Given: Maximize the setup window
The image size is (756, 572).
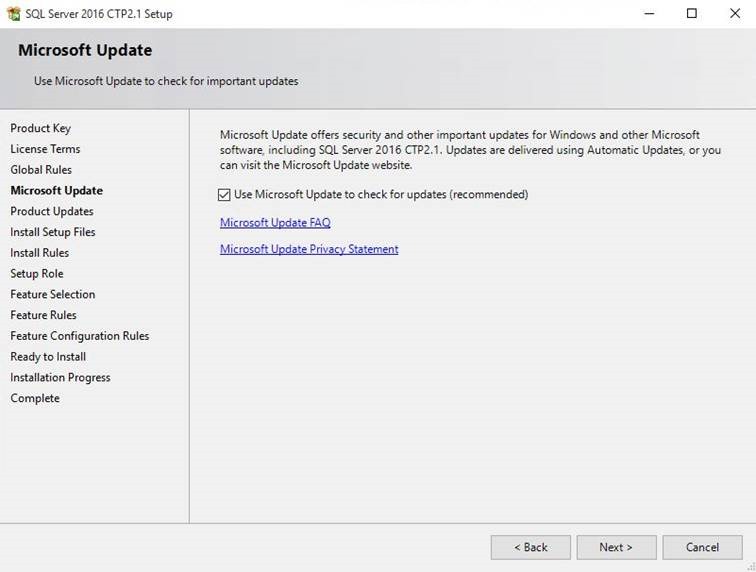Looking at the screenshot, I should click(x=691, y=14).
